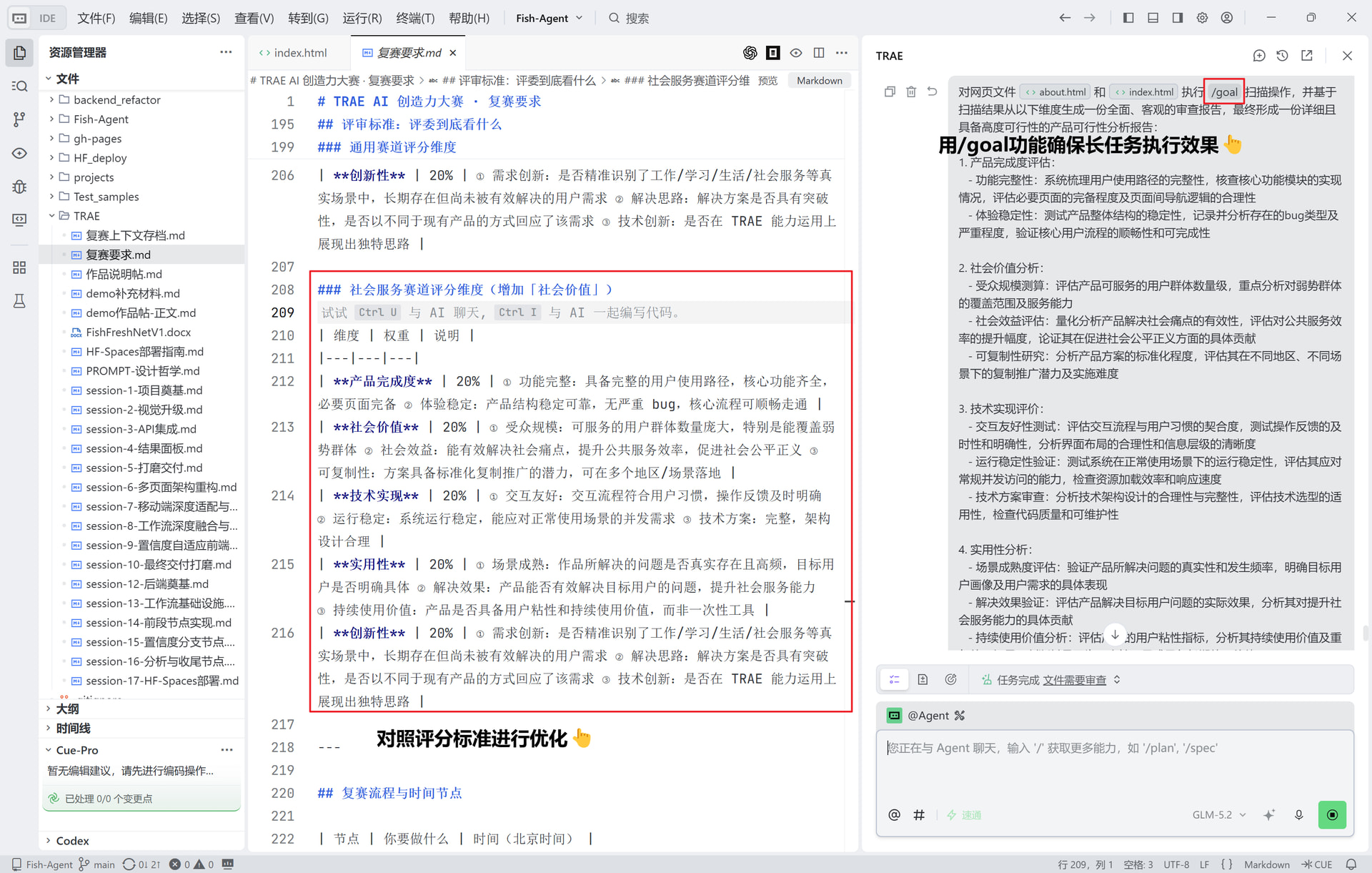Screen dimensions: 1372x873
Task: Click the sparkle prompt enhance icon
Action: pos(1269,815)
